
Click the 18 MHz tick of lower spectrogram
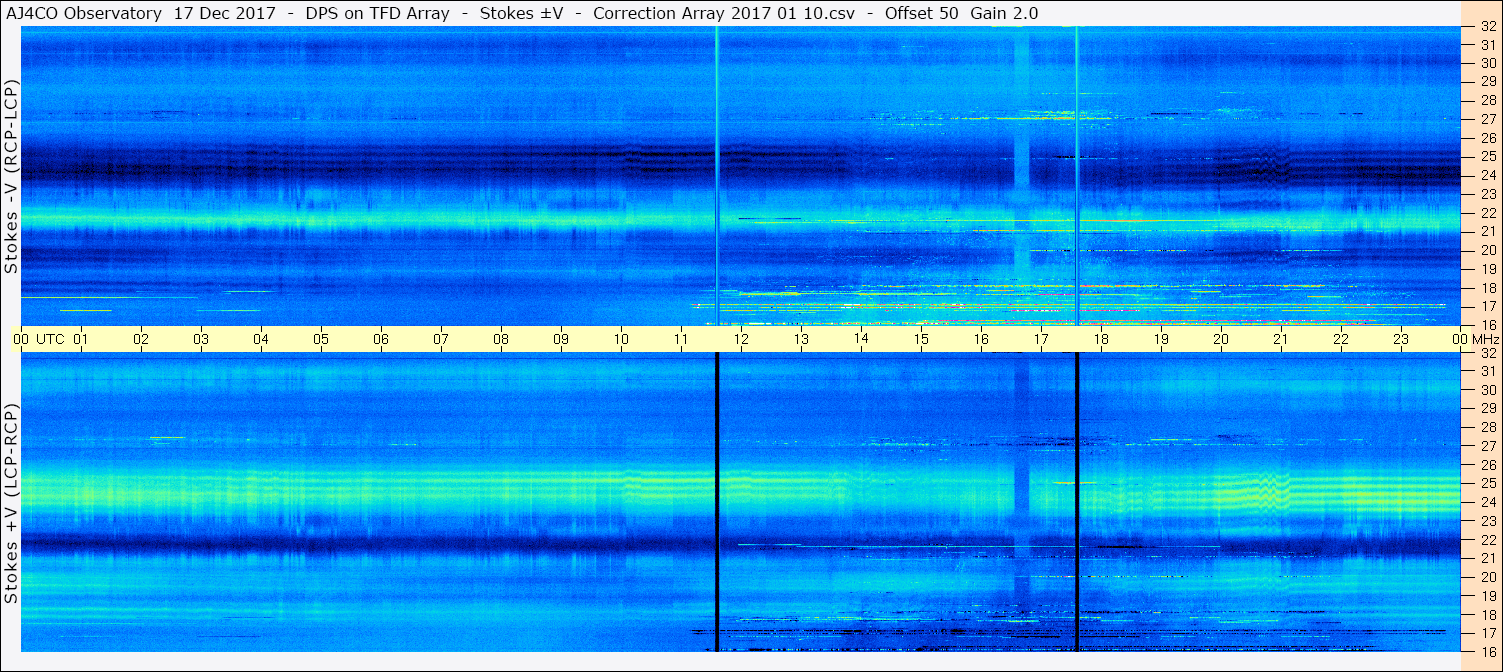[x=1487, y=614]
